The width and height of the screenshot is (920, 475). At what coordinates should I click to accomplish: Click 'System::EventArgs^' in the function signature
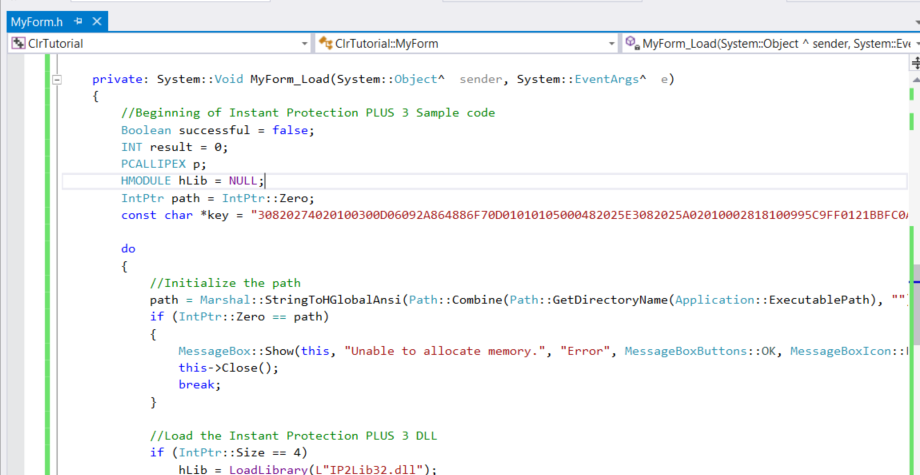(581, 79)
